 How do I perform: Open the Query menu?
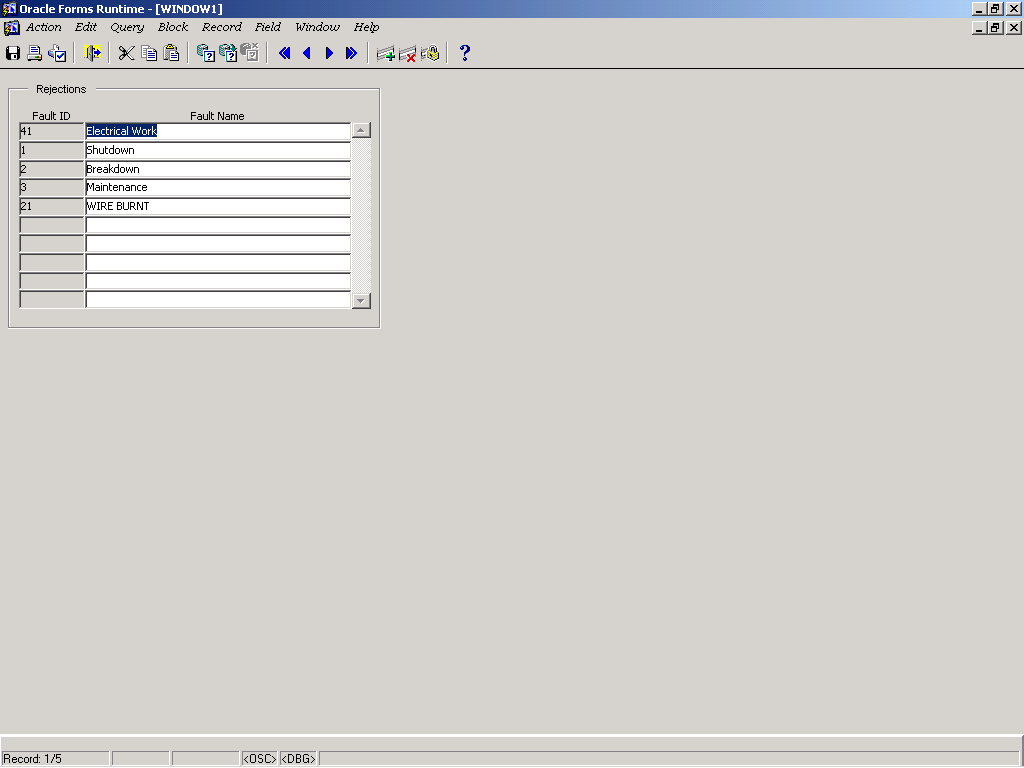127,27
